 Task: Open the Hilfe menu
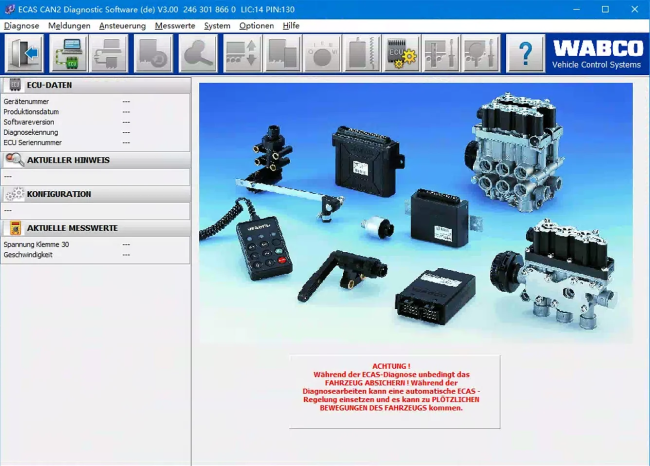[291, 25]
